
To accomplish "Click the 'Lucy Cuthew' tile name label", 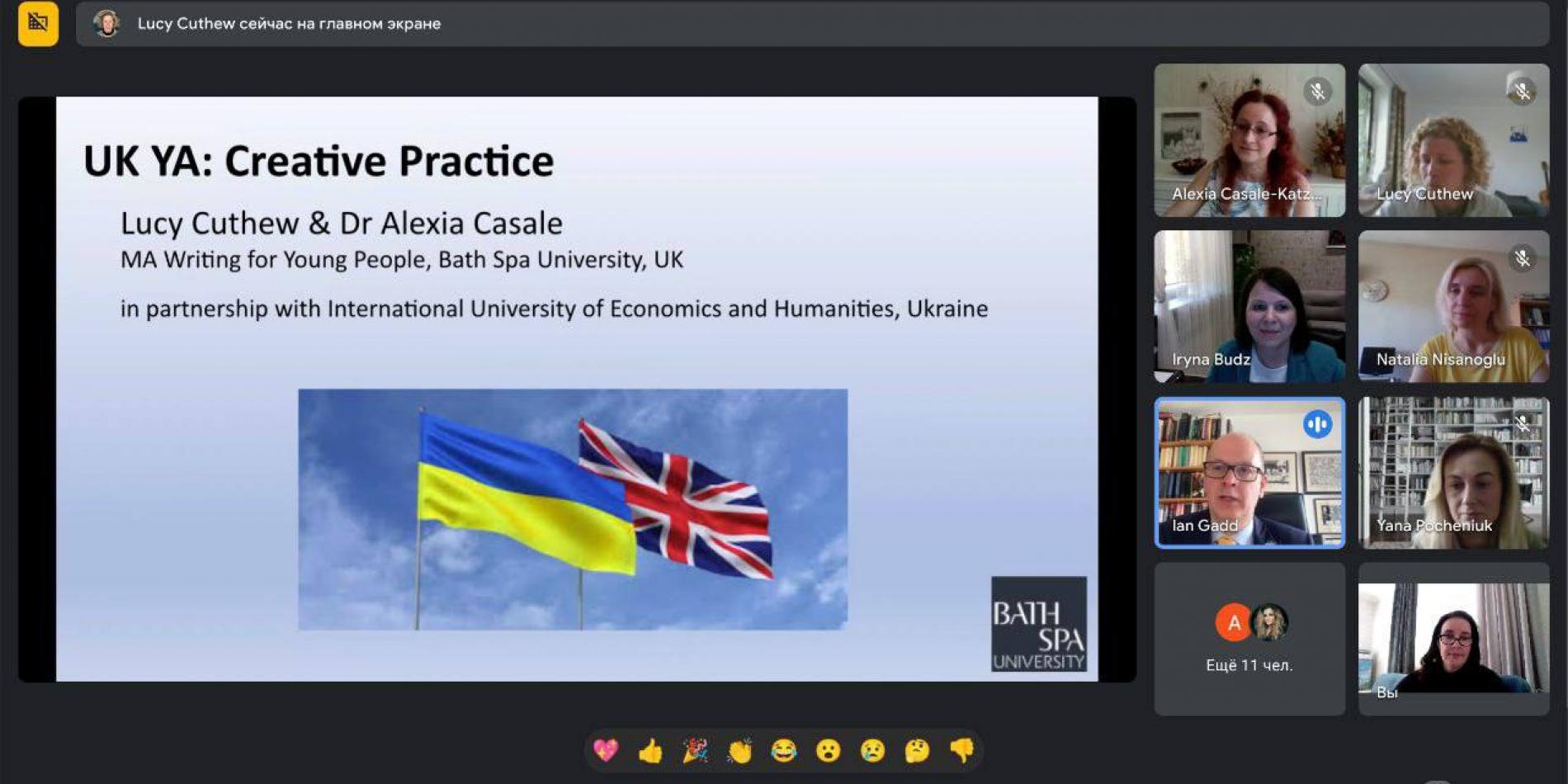I will click(1424, 194).
